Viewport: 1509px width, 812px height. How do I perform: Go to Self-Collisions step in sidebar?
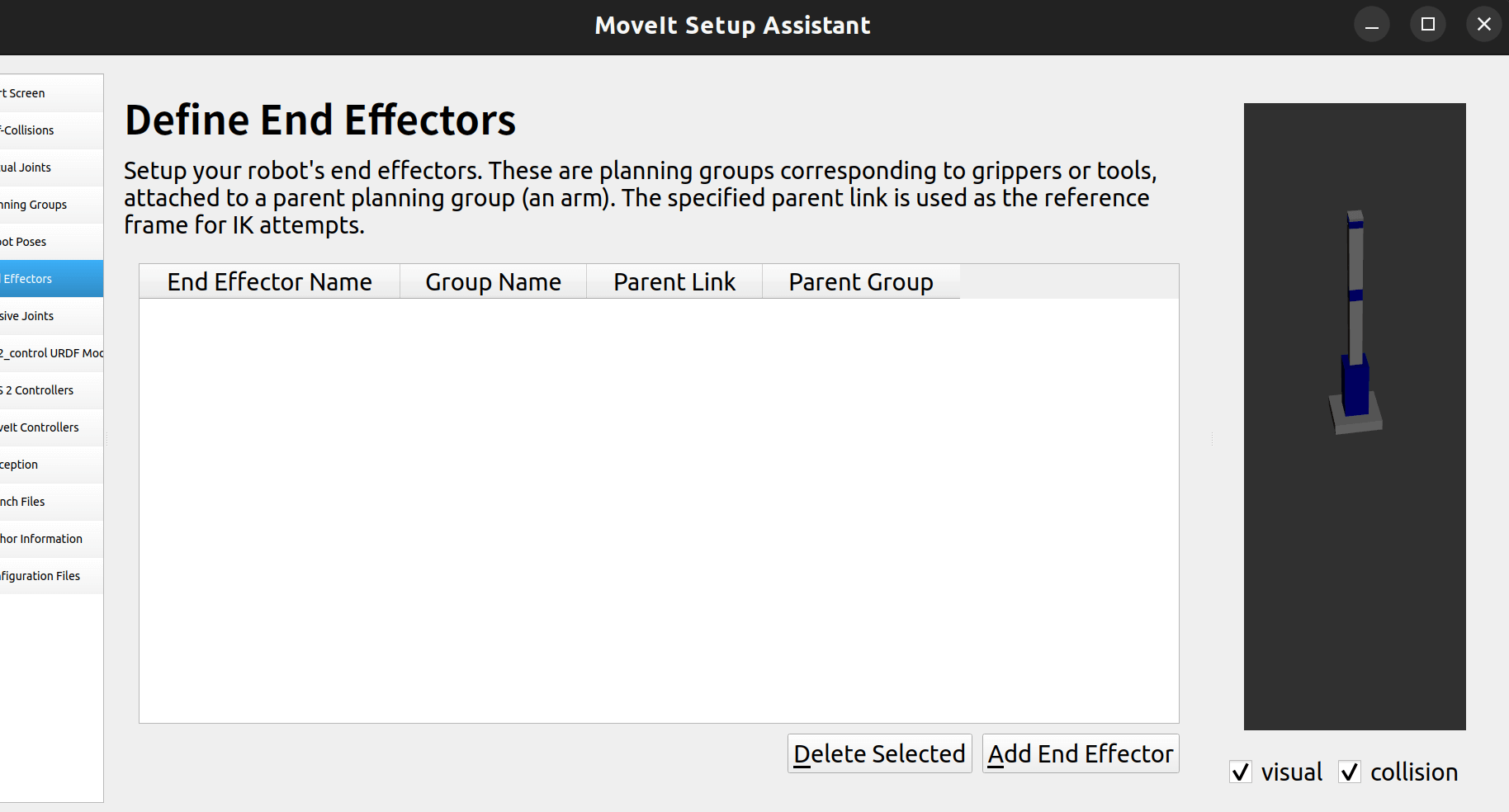click(x=33, y=130)
